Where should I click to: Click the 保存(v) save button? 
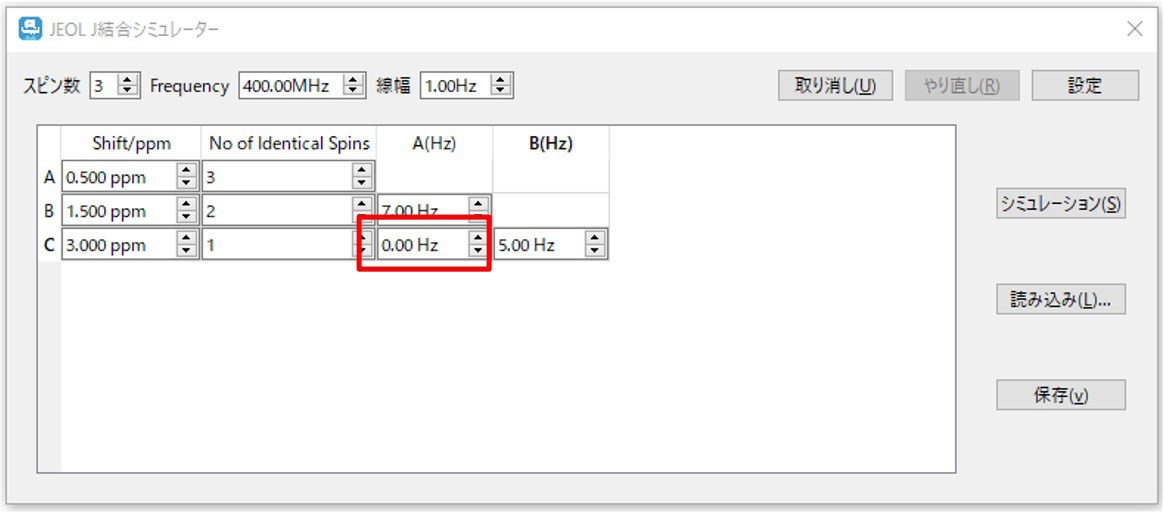(x=1060, y=395)
